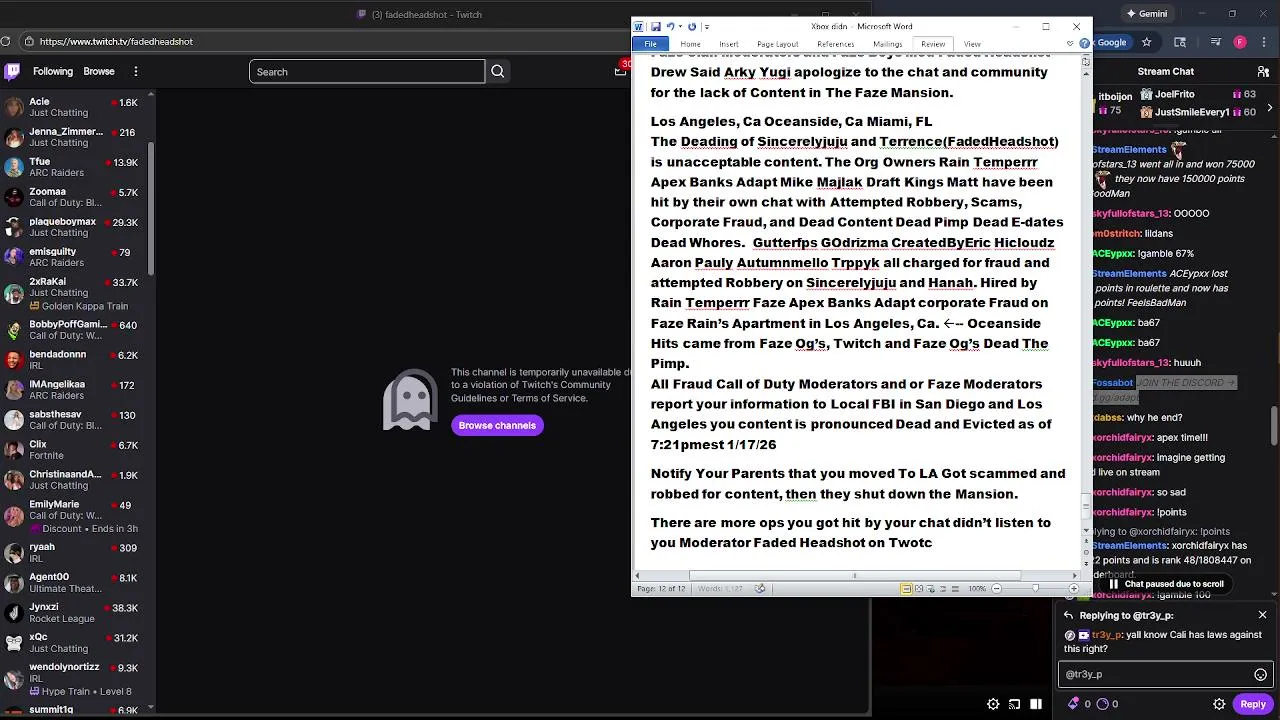Image resolution: width=1280 pixels, height=720 pixels.
Task: Open xQc channel in sidebar
Action: pyautogui.click(x=75, y=642)
